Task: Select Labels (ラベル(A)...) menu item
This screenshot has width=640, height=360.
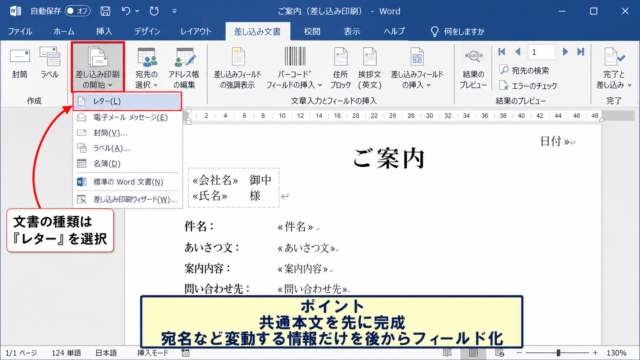Action: pos(127,148)
